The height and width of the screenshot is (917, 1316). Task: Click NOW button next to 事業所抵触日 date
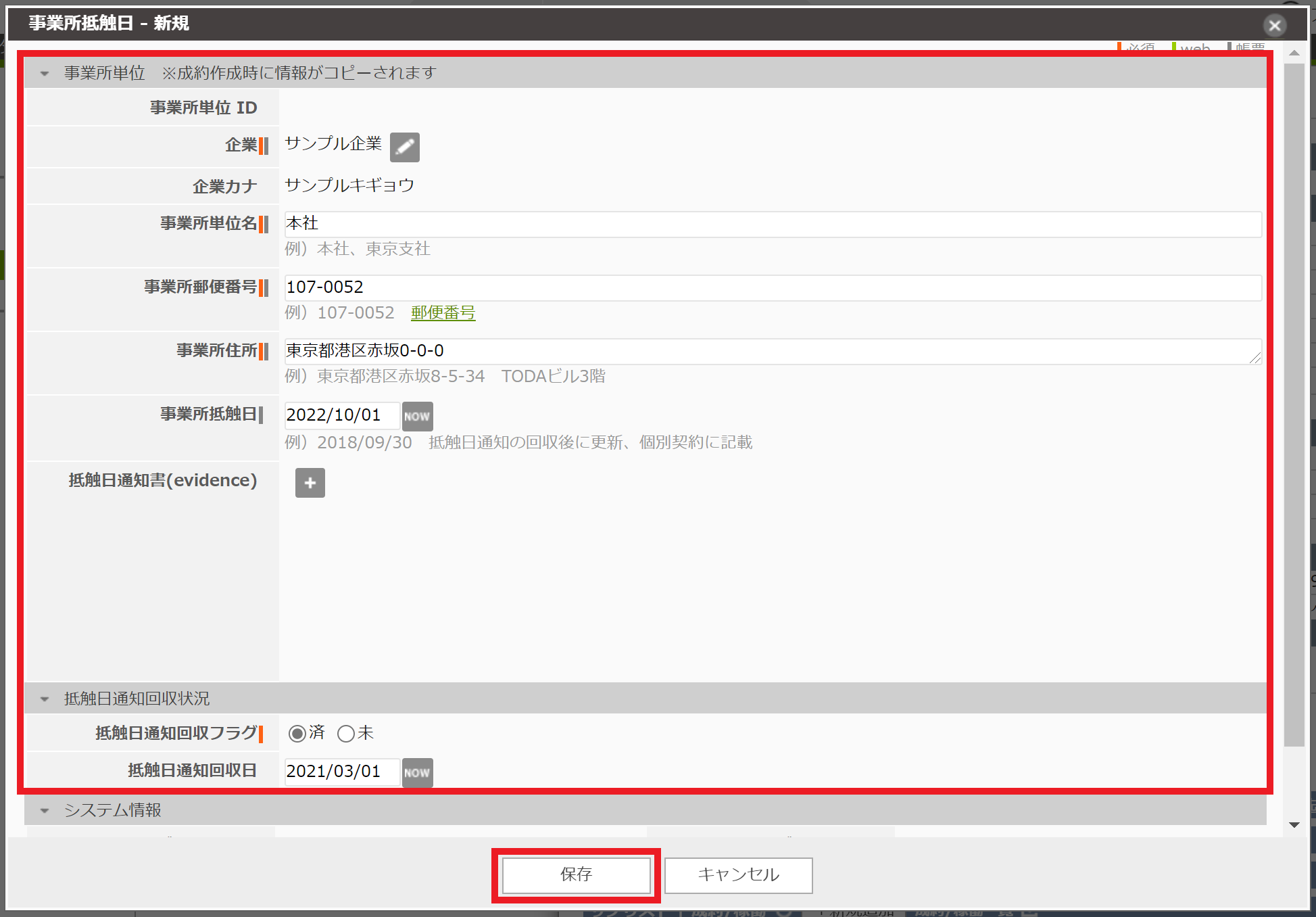(x=417, y=417)
